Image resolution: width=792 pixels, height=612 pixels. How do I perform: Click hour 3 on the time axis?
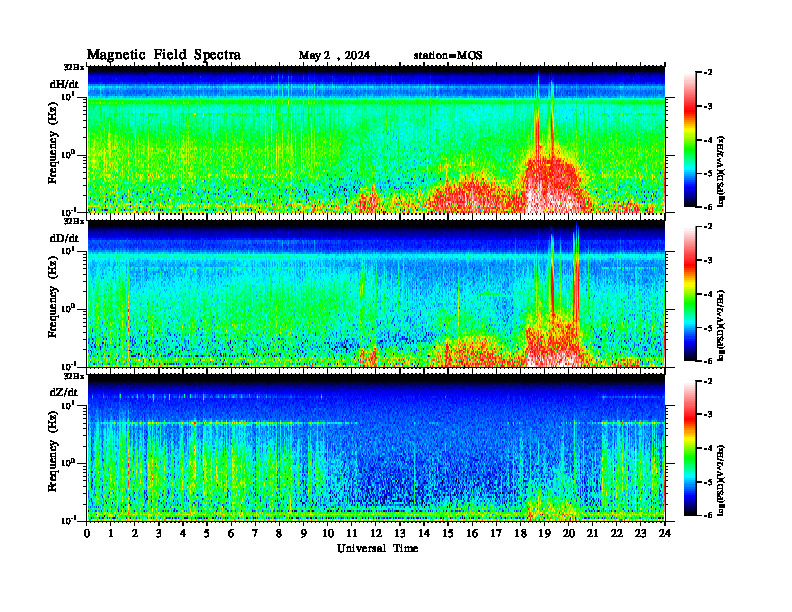pos(159,534)
